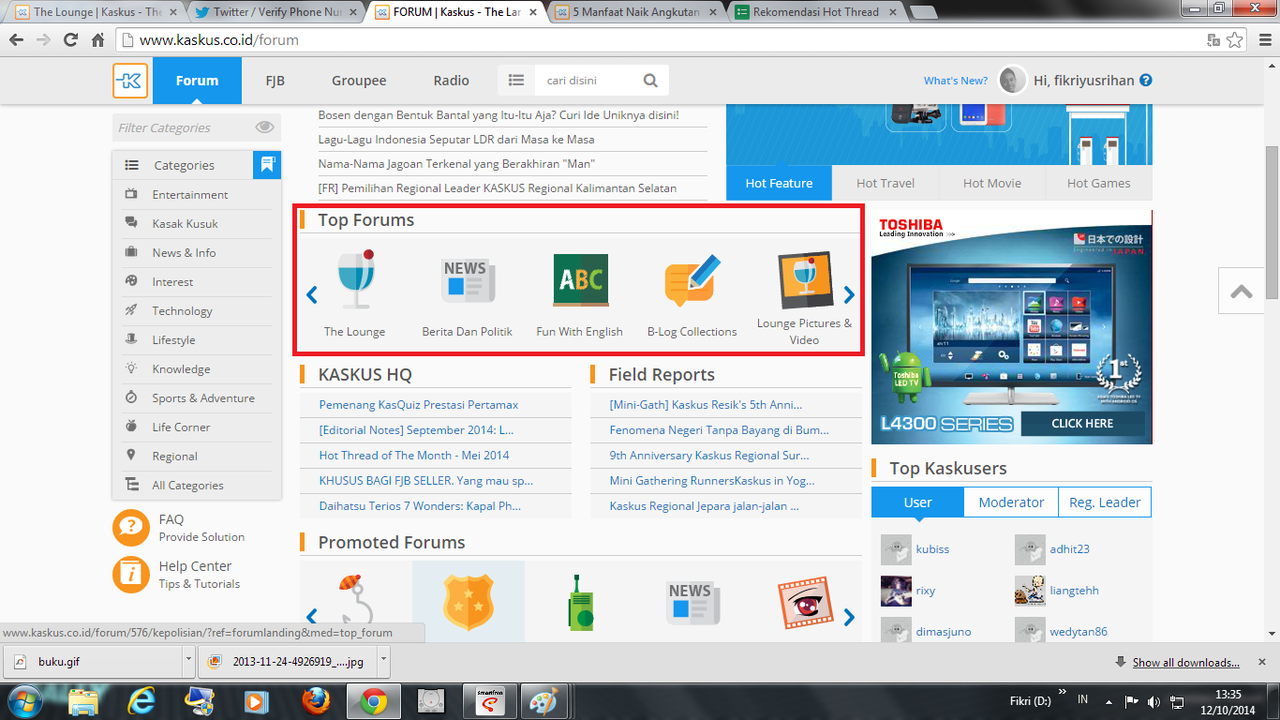Image resolution: width=1280 pixels, height=720 pixels.
Task: Bookmark this page with star icon
Action: click(x=1236, y=40)
